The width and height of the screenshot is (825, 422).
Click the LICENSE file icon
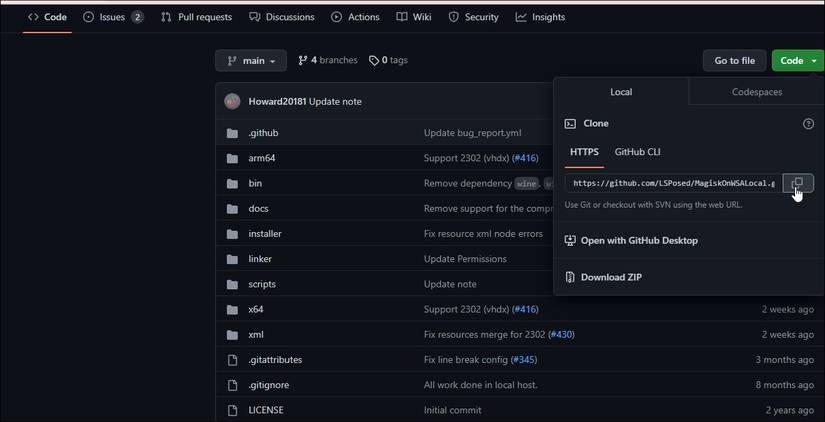[x=232, y=410]
